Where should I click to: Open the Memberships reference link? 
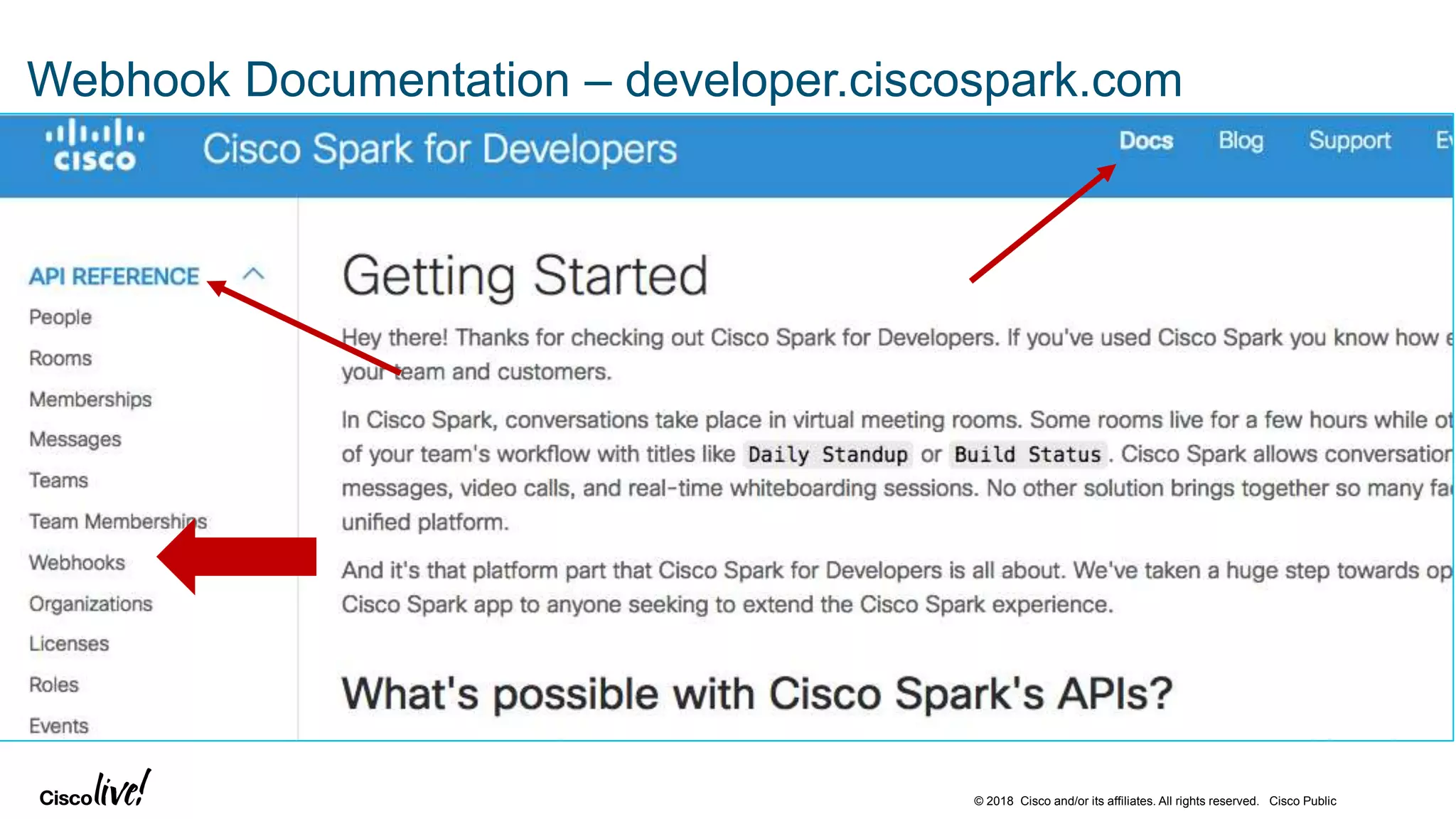pyautogui.click(x=90, y=400)
